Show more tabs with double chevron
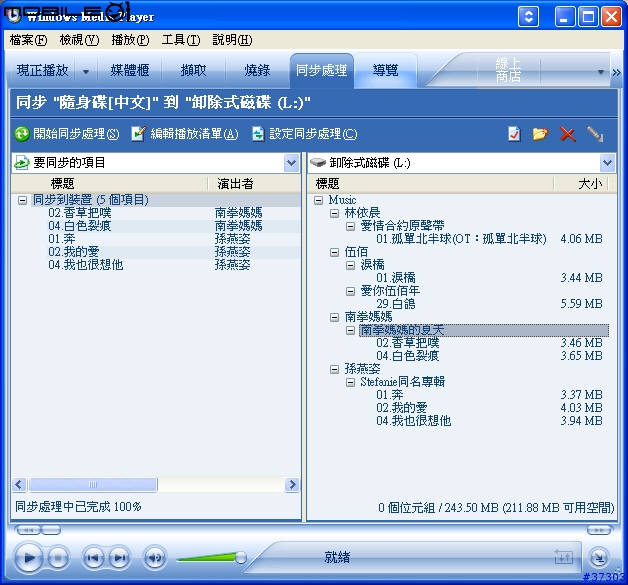This screenshot has height=585, width=628. (616, 72)
